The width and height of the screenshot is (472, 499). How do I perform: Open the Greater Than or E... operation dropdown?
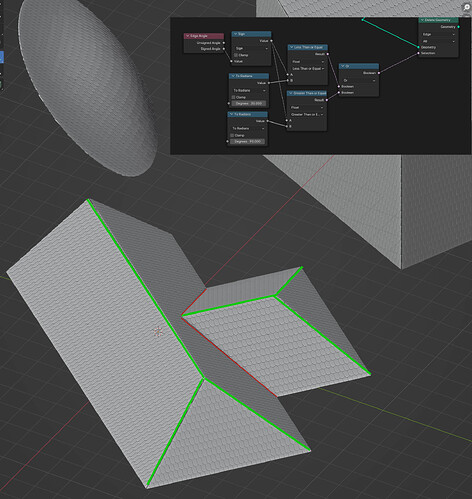click(x=307, y=114)
